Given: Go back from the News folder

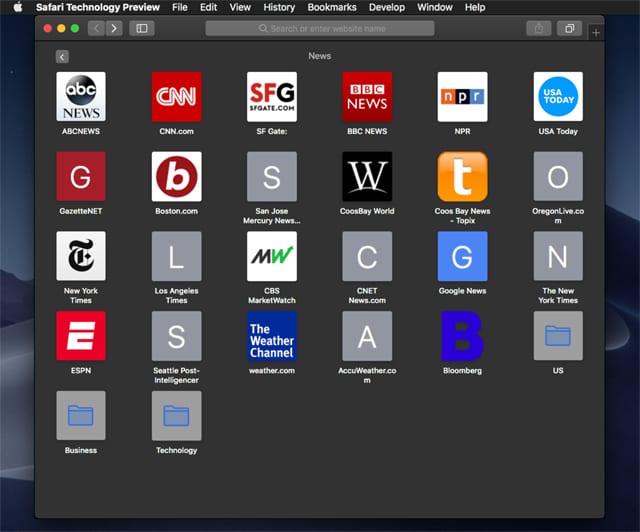Looking at the screenshot, I should click(x=62, y=57).
